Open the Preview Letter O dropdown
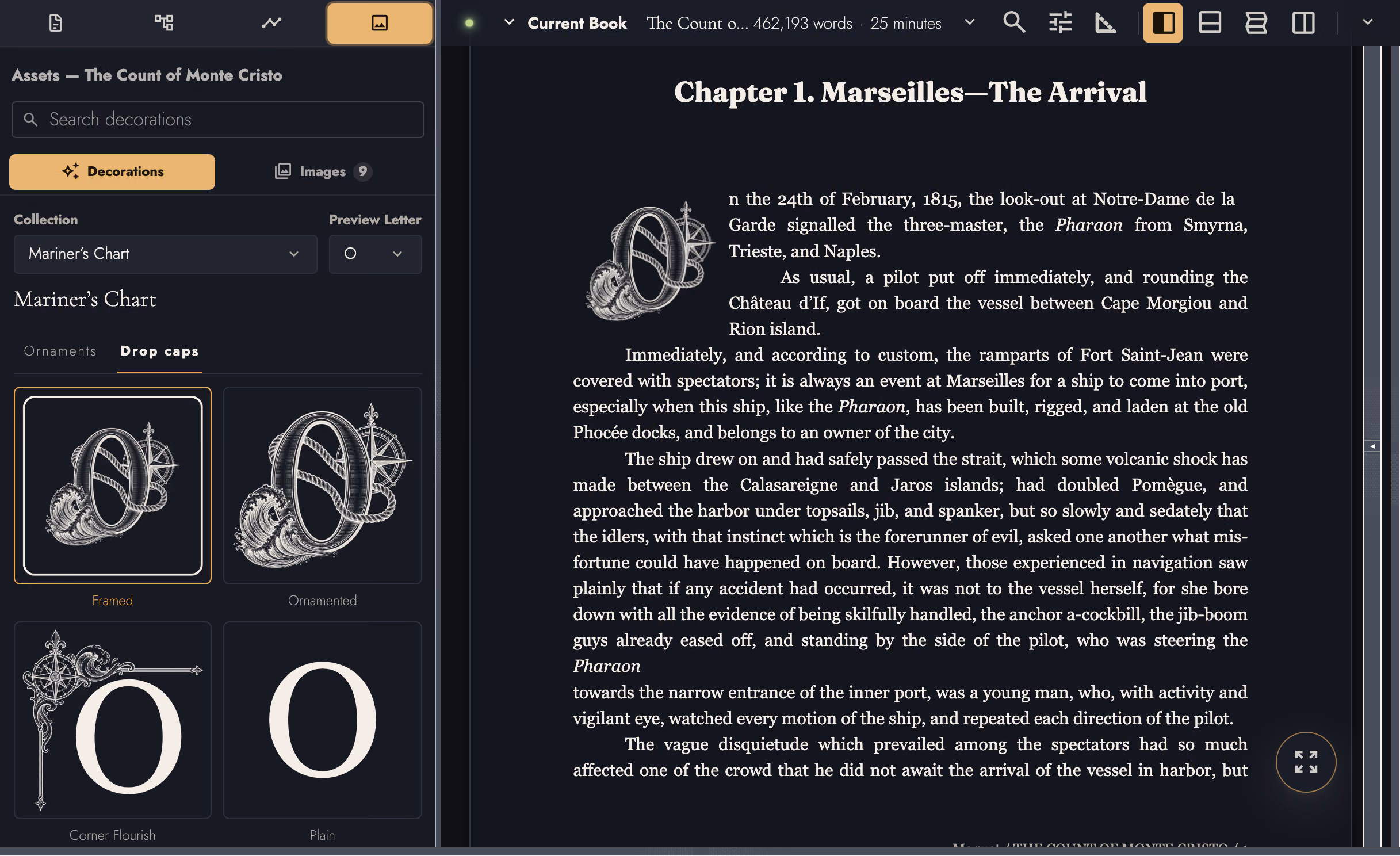1400x856 pixels. pos(375,254)
